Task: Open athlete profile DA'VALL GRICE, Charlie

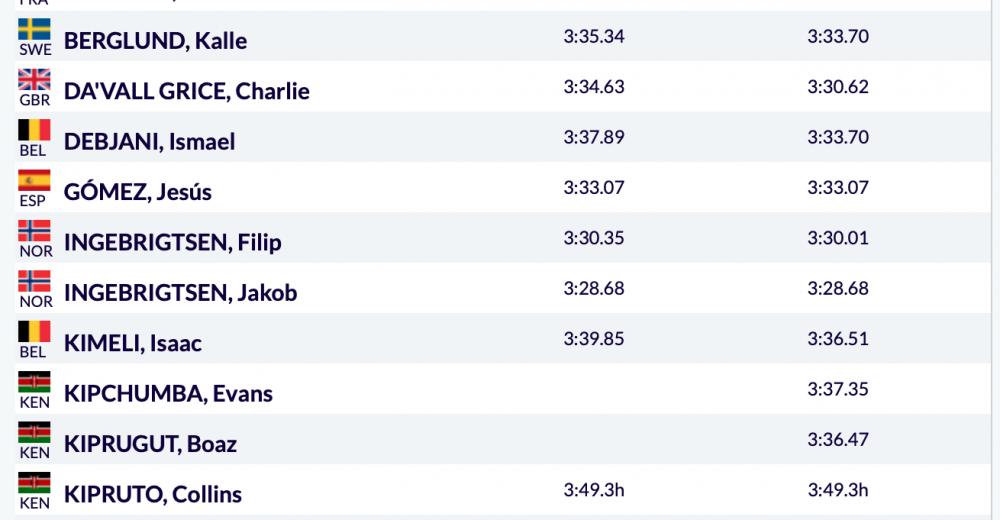Action: point(187,91)
